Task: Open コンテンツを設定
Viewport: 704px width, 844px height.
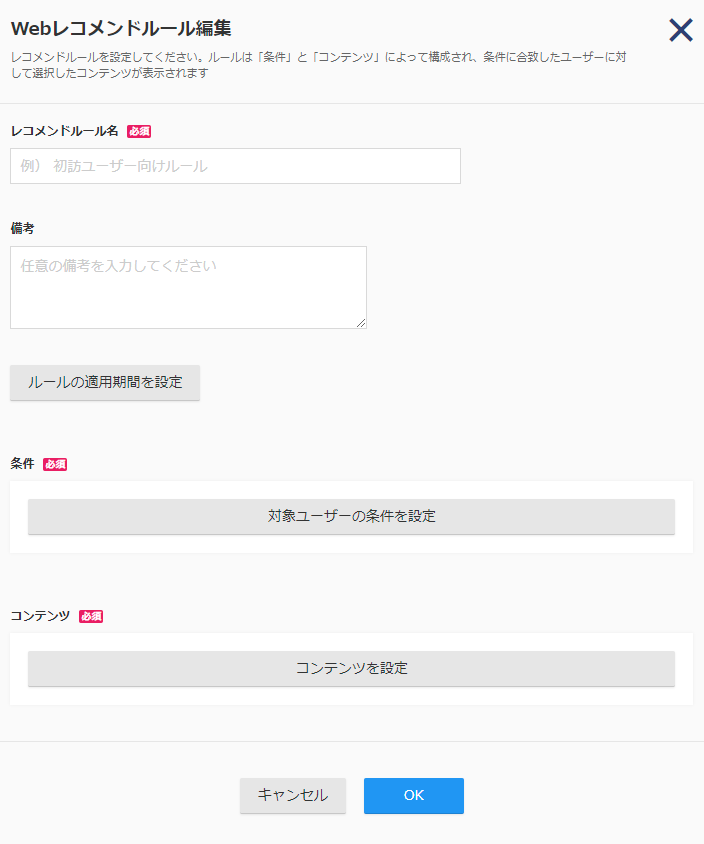Action: pyautogui.click(x=351, y=669)
